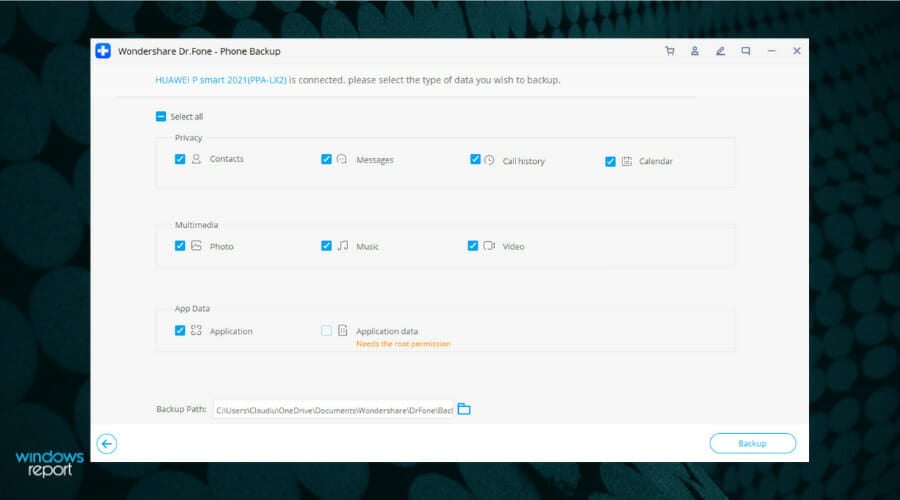Click the Contacts label
Viewport: 900px width, 500px height.
[226, 159]
